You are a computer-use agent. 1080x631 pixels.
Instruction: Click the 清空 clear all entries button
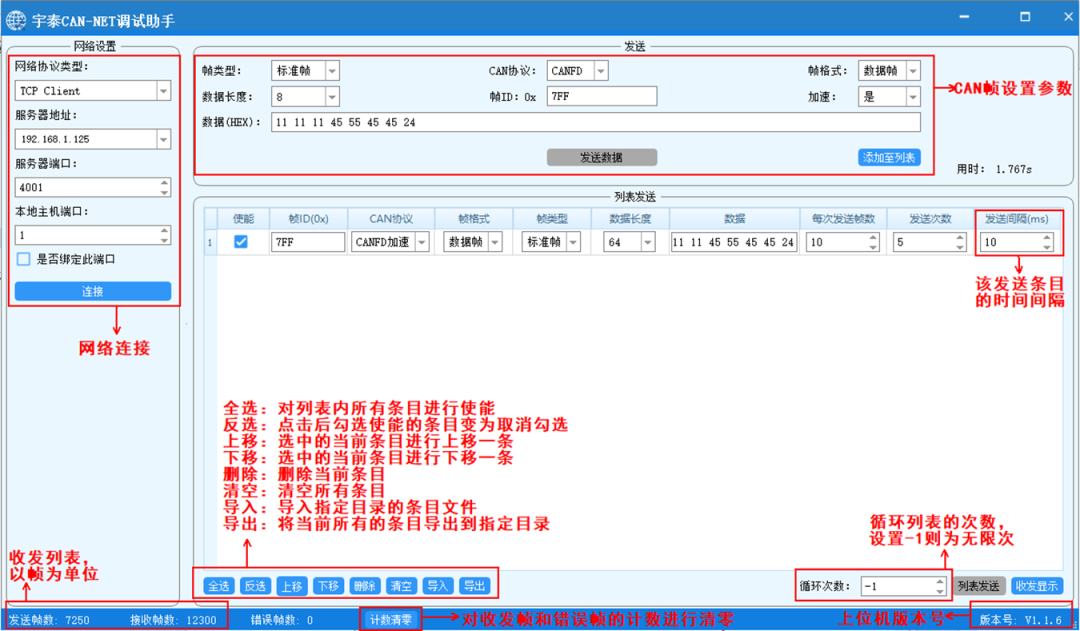coord(400,586)
